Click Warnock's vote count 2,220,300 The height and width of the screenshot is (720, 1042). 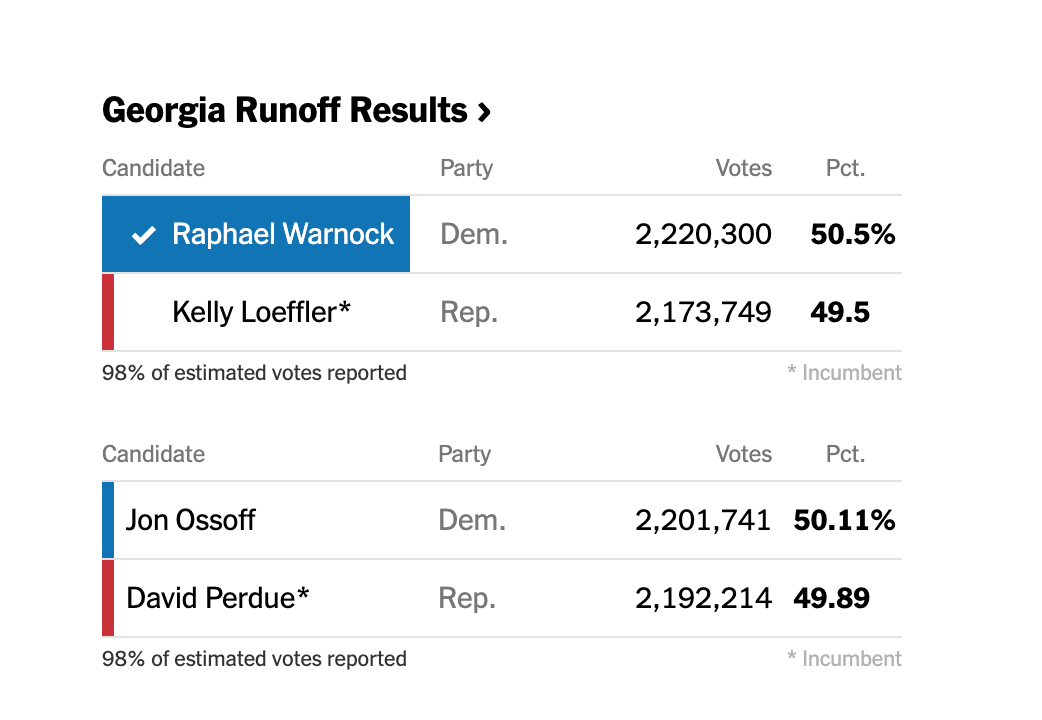[x=703, y=234]
